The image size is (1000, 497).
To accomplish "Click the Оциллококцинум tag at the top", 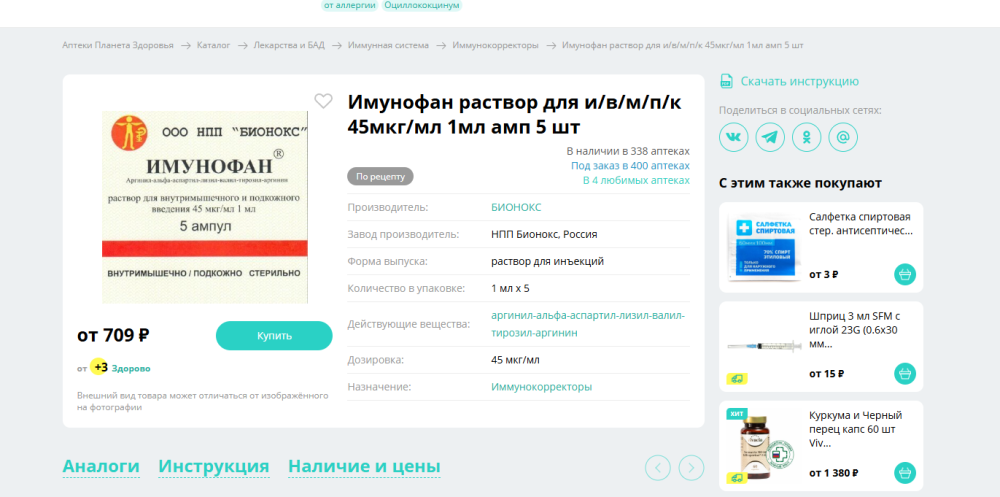I will (422, 6).
